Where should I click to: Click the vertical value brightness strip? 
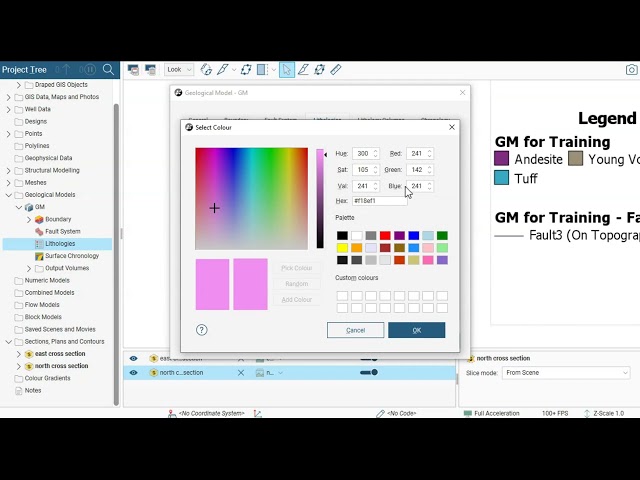tap(320, 198)
